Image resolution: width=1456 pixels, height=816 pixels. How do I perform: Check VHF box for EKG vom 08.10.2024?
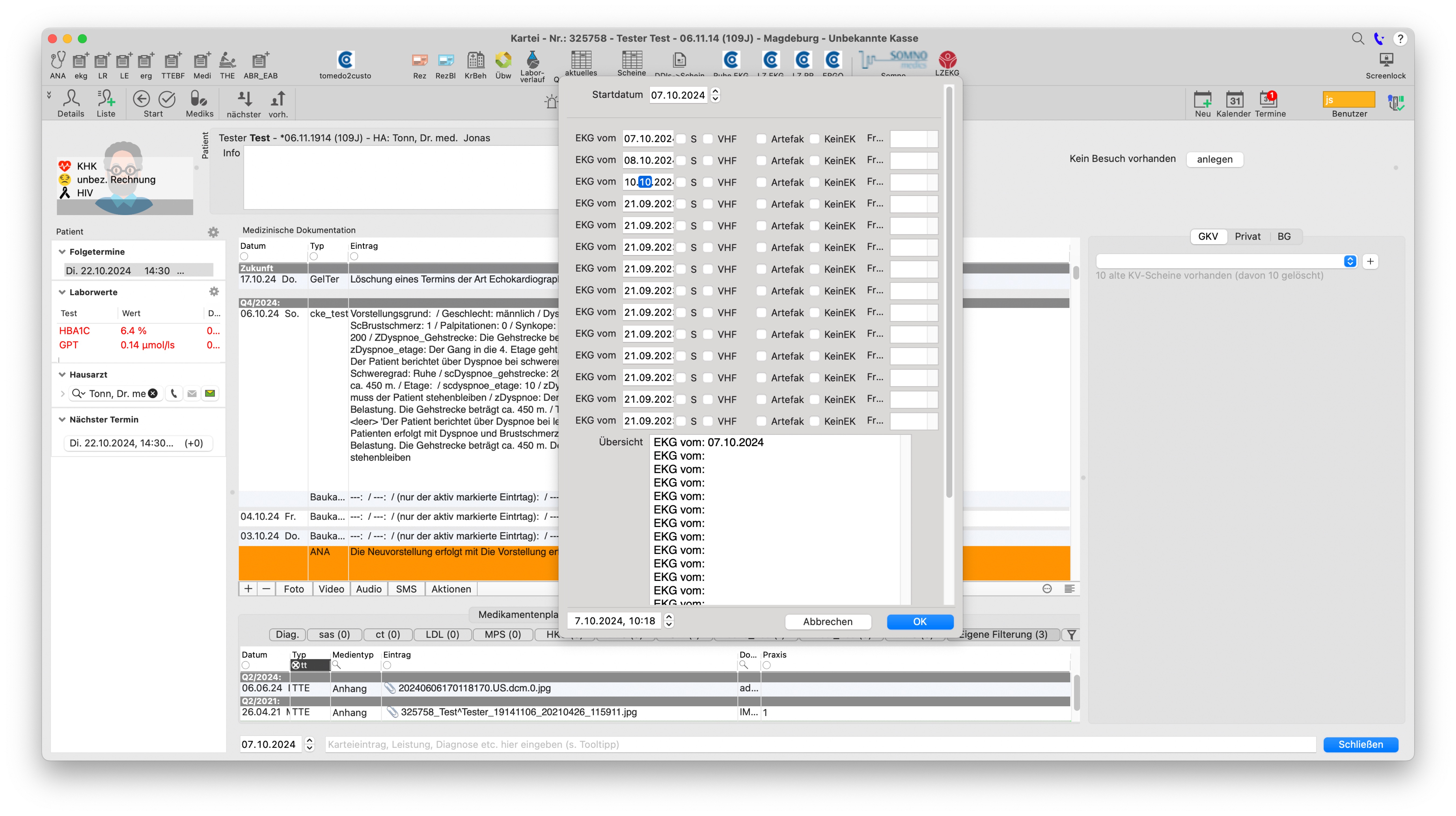[708, 161]
